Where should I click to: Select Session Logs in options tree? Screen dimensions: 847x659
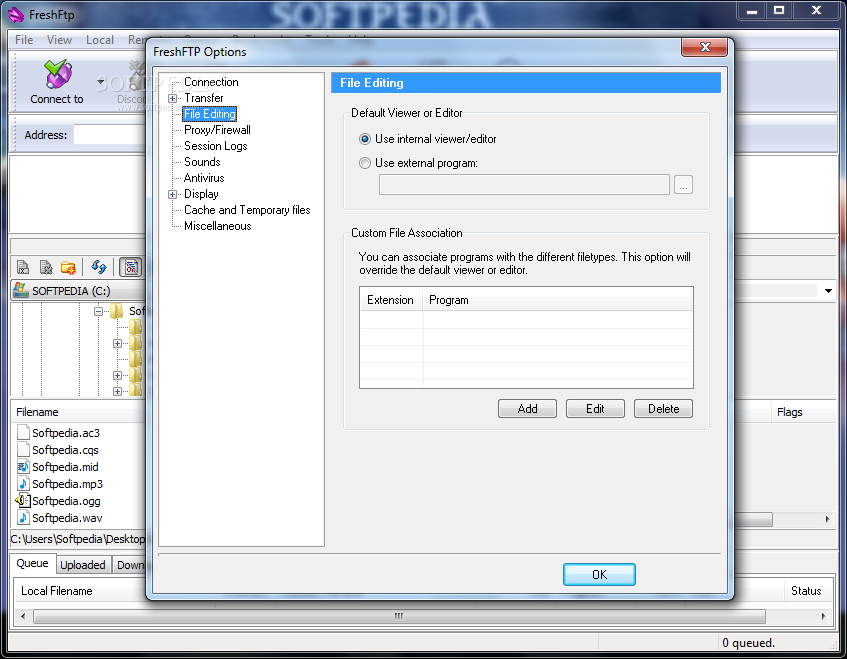pyautogui.click(x=216, y=146)
